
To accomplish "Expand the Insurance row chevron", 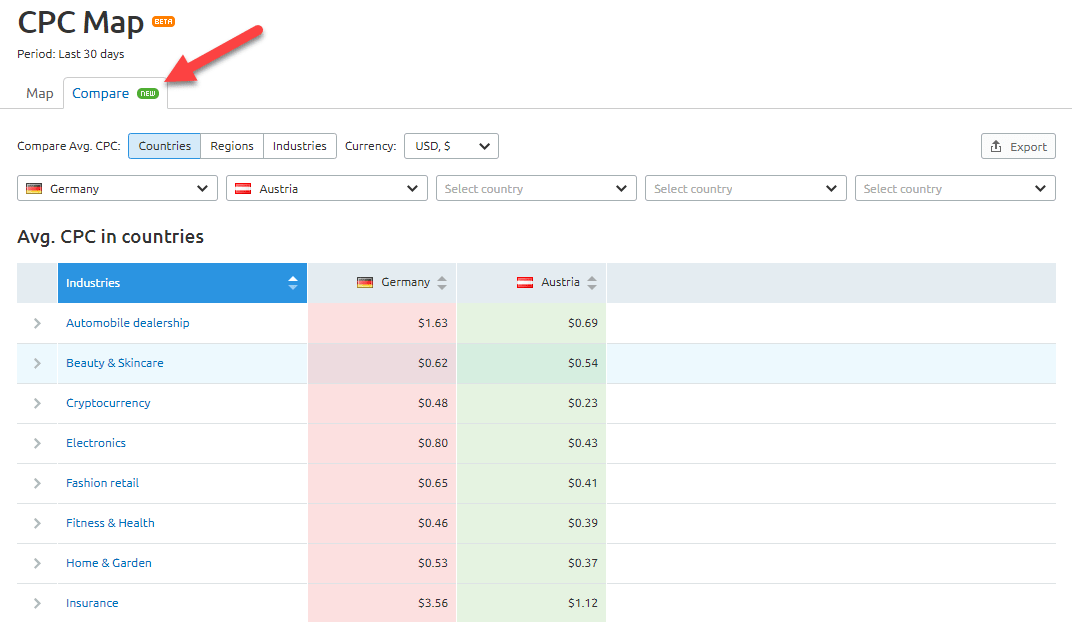I will tap(37, 603).
